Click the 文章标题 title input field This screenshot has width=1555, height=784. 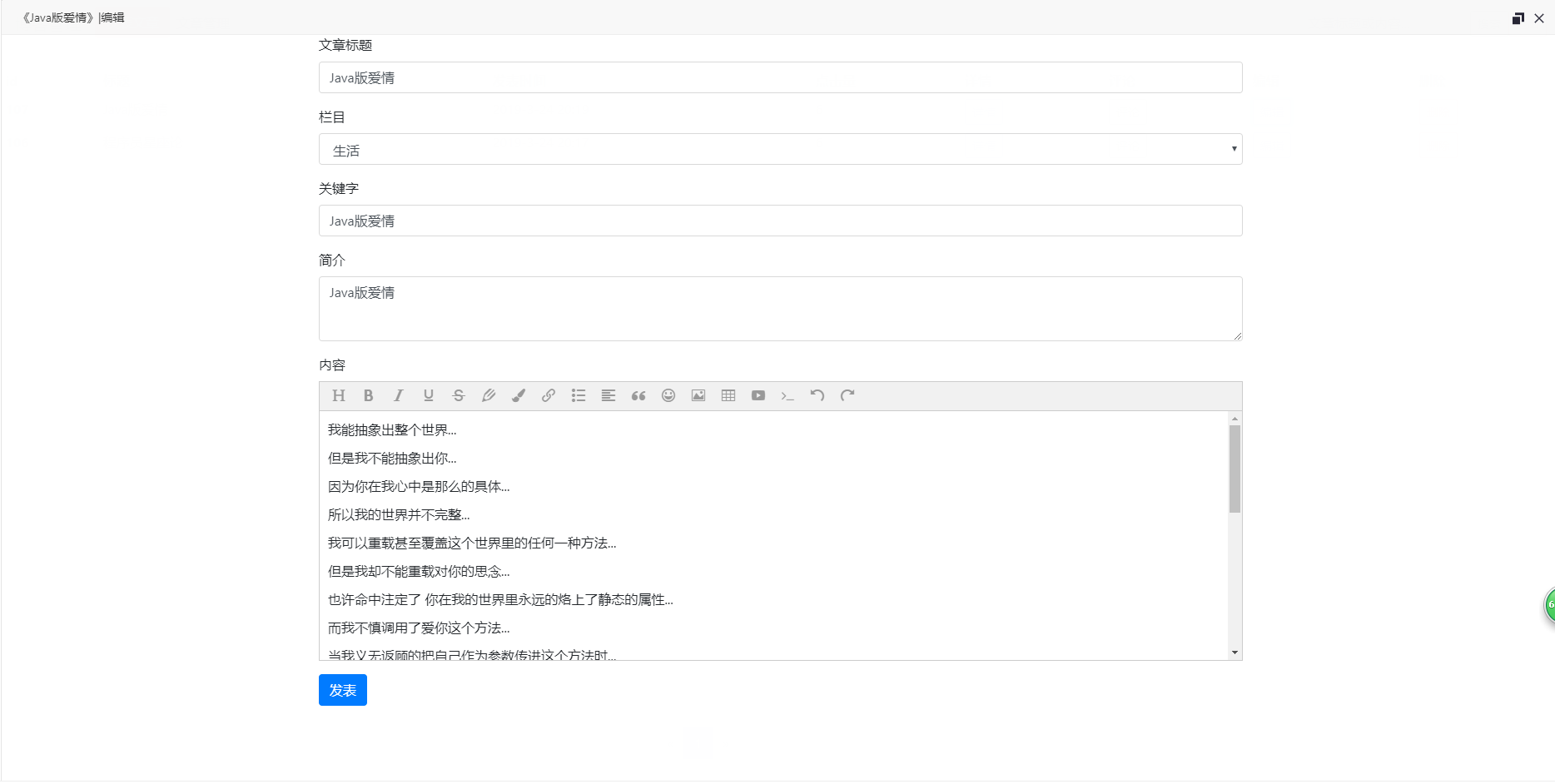click(780, 78)
